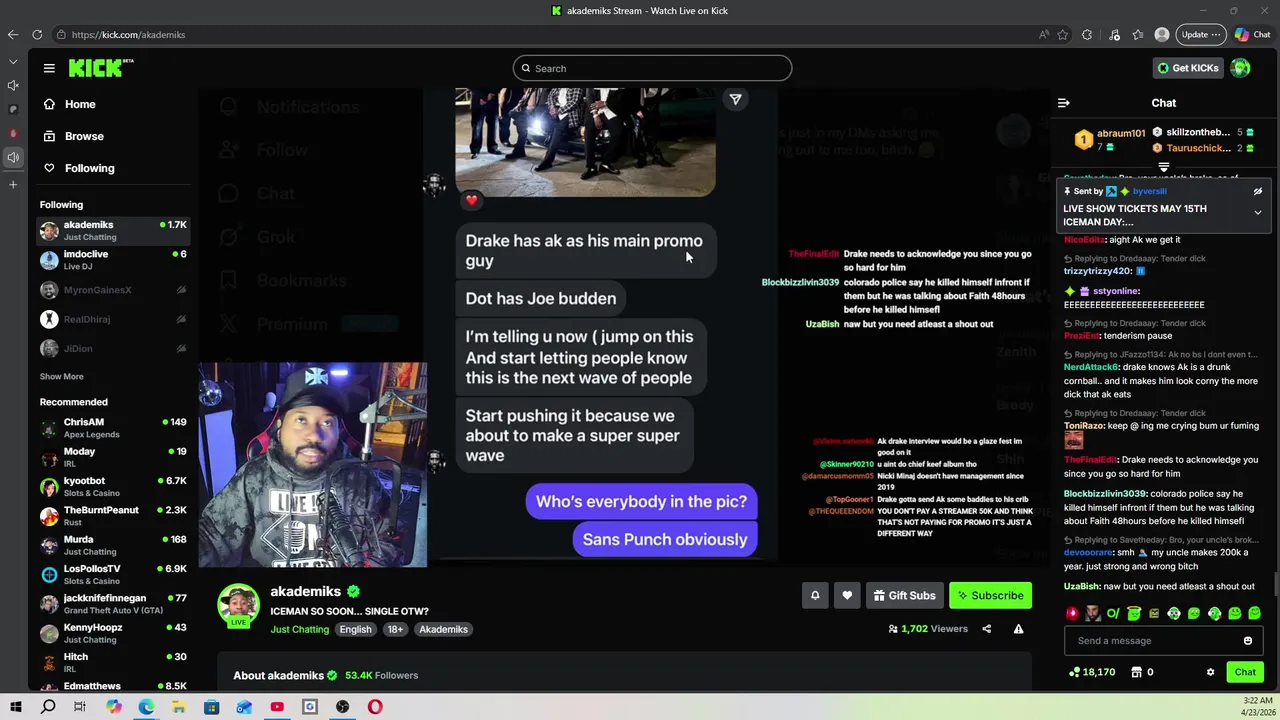
Task: Click the red heart reaction under the photo
Action: (x=472, y=200)
